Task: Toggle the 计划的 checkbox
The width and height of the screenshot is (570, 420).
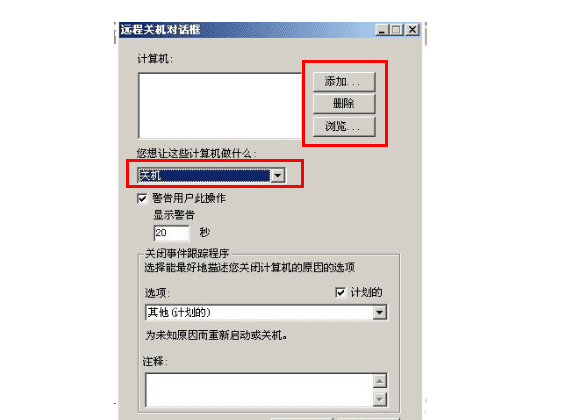Action: click(340, 292)
